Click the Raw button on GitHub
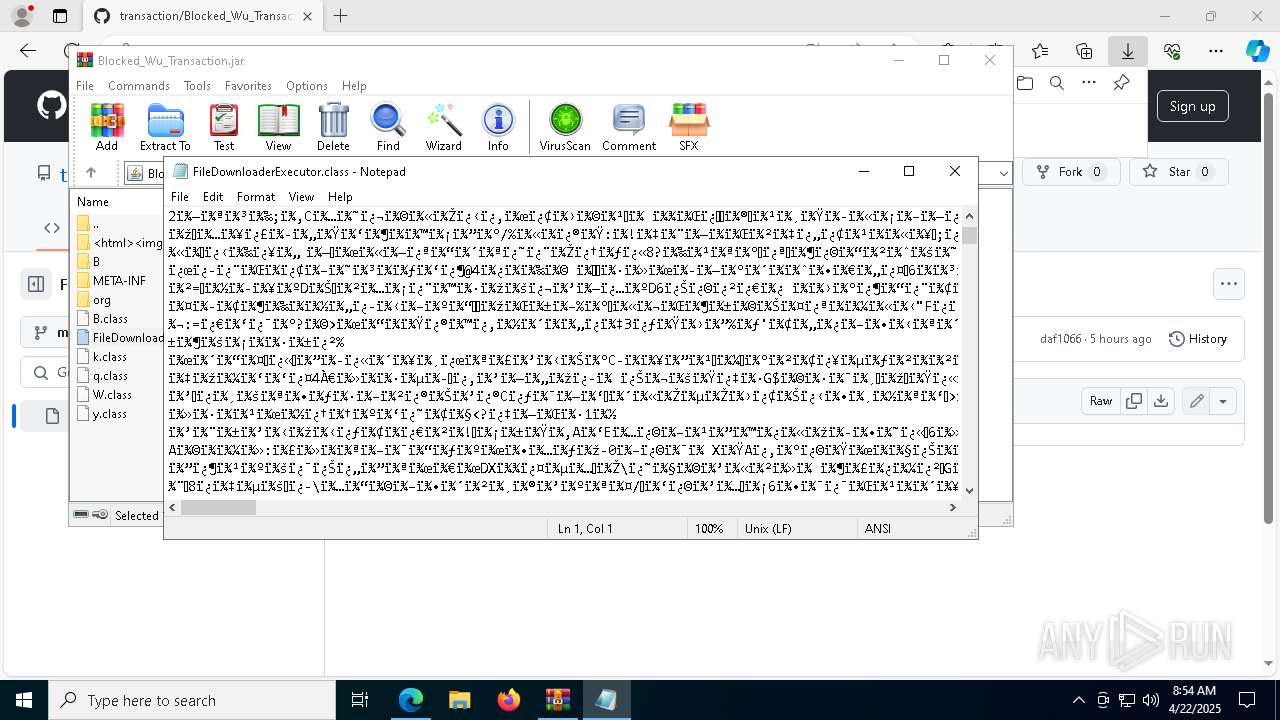The width and height of the screenshot is (1280, 720). click(x=1101, y=401)
